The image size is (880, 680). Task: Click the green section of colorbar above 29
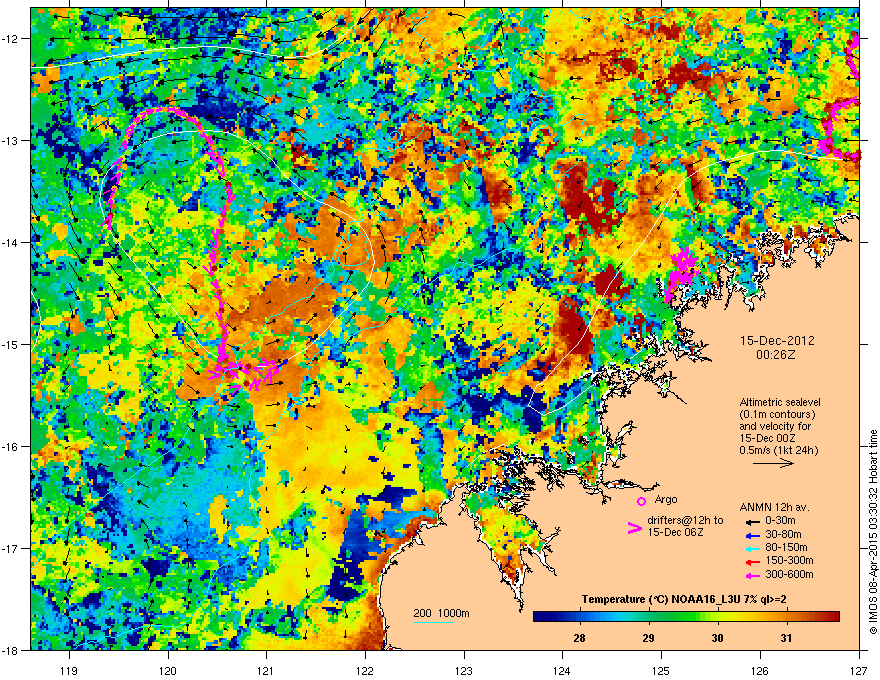click(649, 617)
